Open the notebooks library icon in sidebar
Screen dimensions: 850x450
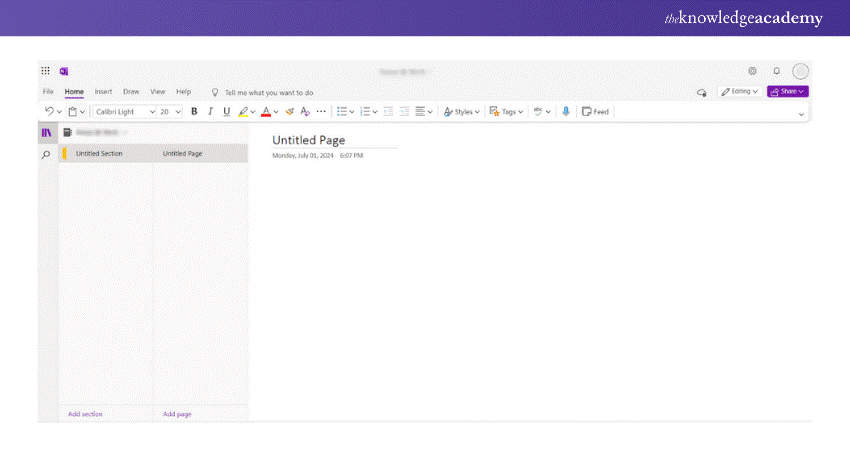click(46, 132)
